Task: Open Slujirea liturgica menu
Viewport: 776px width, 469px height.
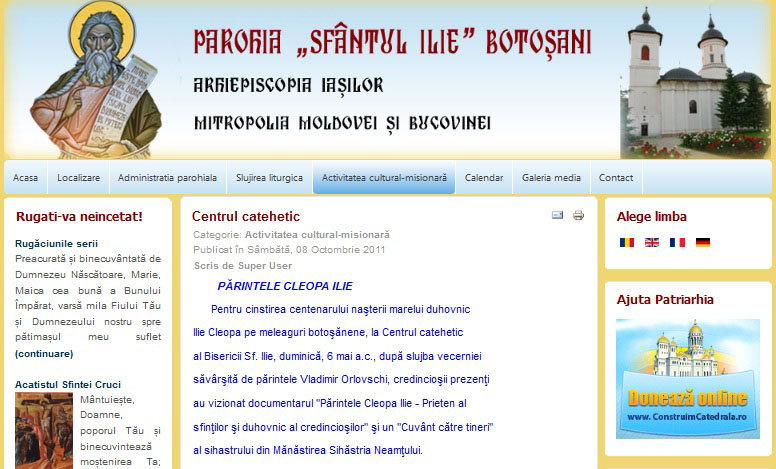Action: (270, 177)
